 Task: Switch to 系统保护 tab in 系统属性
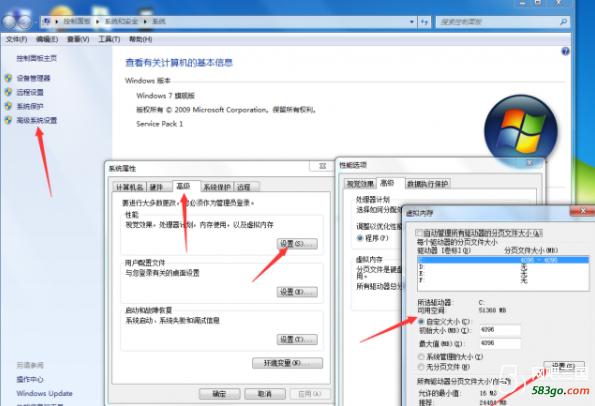(217, 187)
